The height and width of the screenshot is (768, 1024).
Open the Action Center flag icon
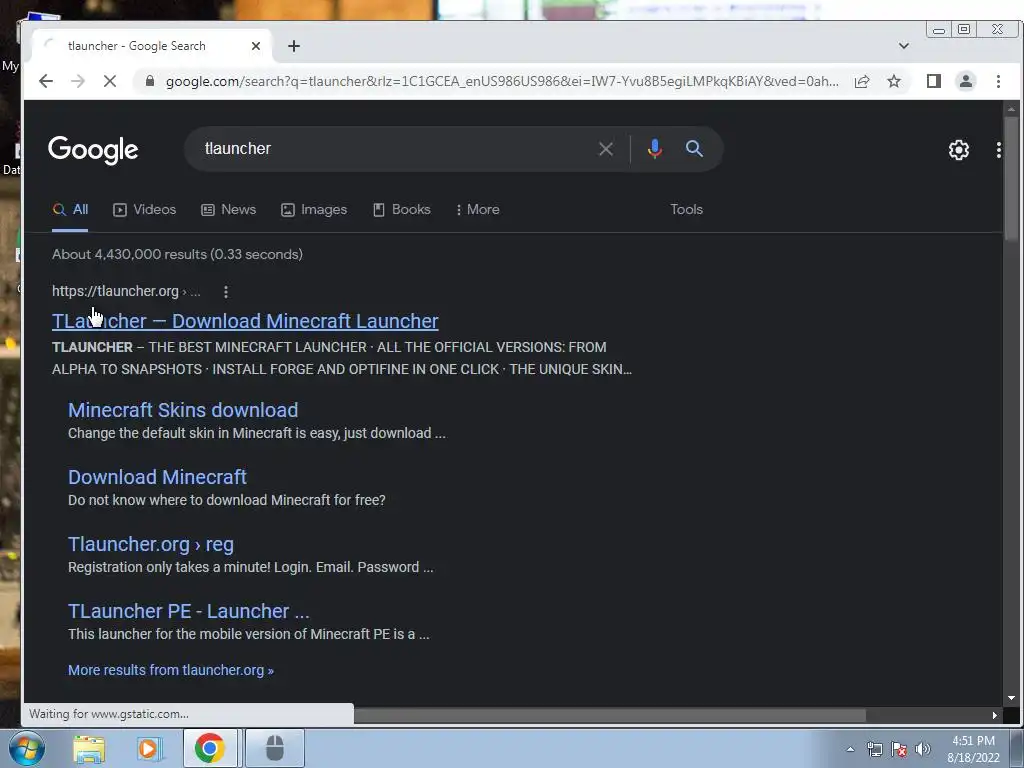(899, 749)
